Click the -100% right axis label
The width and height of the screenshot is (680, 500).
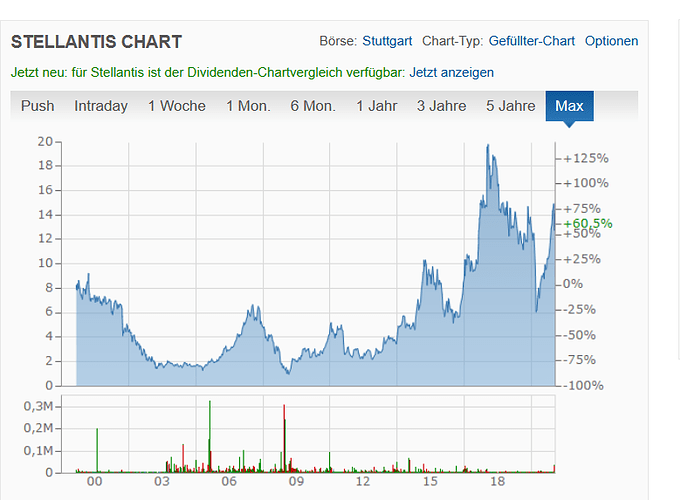coord(584,386)
